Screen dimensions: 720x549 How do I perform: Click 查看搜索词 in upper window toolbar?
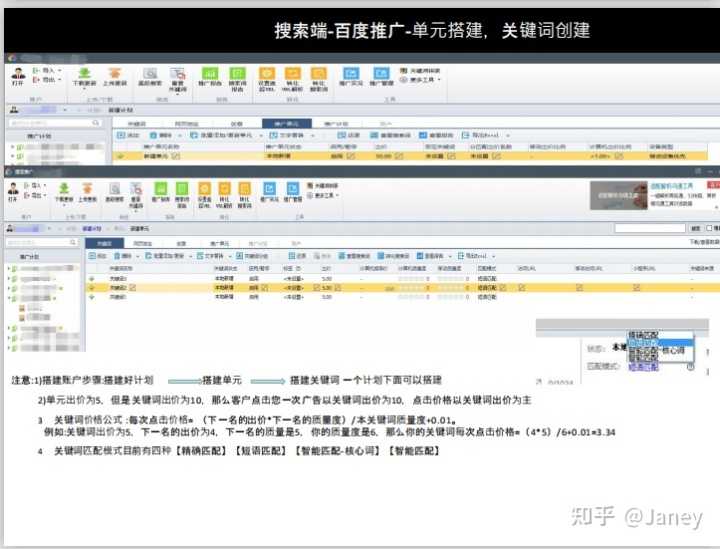click(x=390, y=135)
